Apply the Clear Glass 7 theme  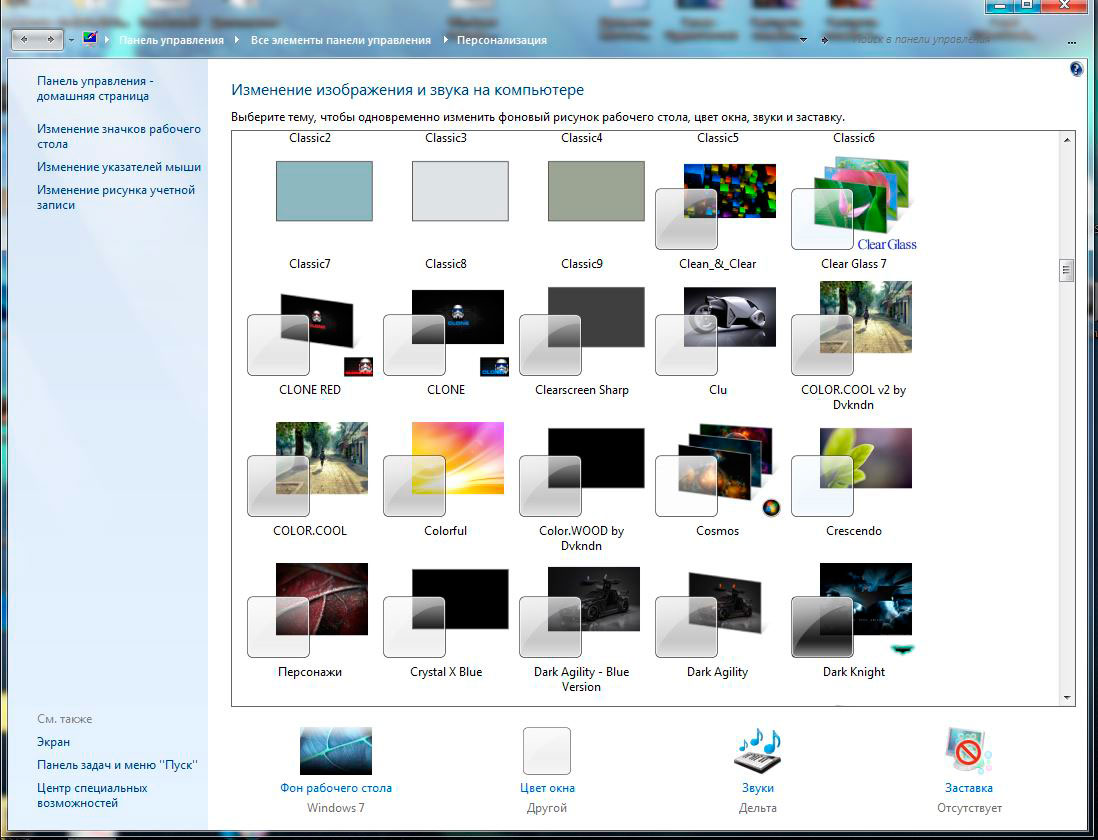click(x=854, y=204)
